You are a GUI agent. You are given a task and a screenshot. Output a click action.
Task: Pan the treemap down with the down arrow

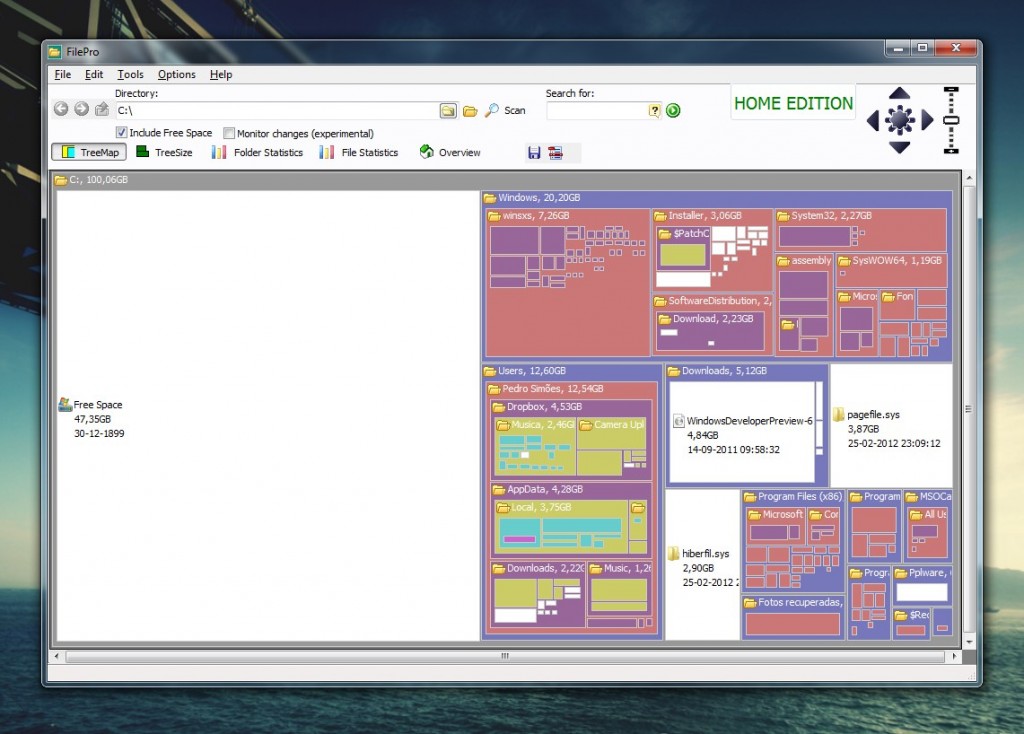tap(899, 148)
